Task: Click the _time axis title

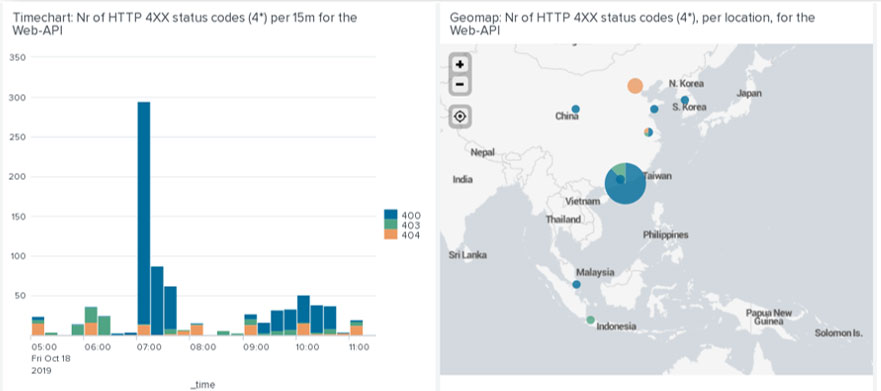Action: click(x=202, y=385)
